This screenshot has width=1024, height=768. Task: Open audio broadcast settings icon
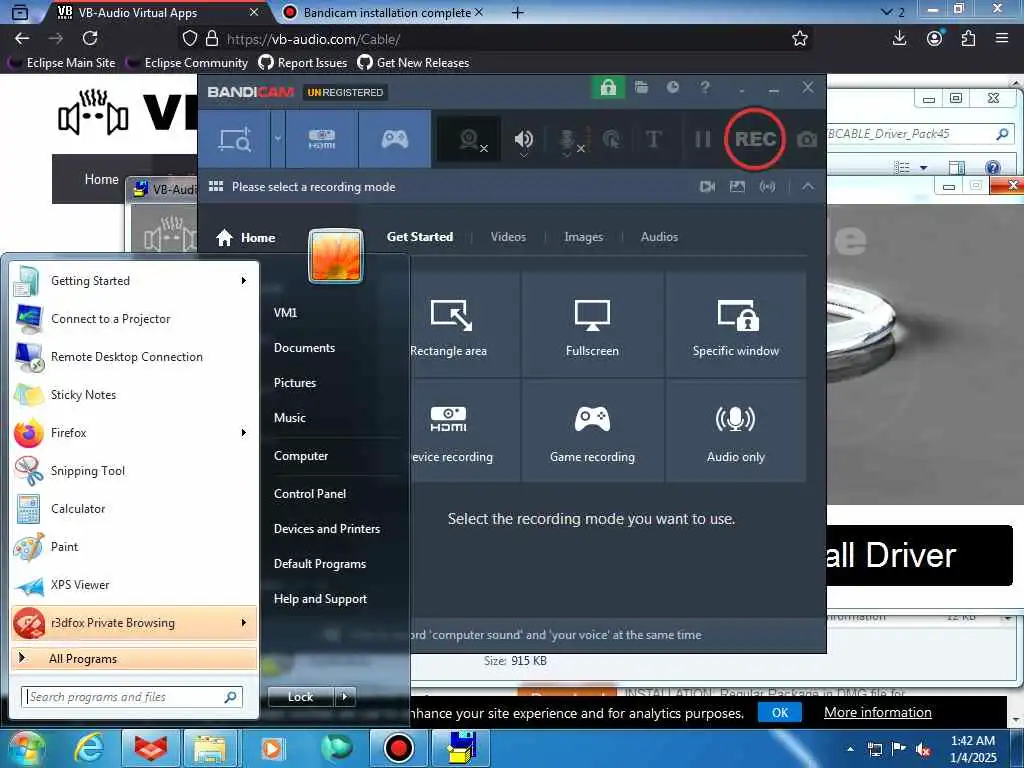pyautogui.click(x=767, y=187)
